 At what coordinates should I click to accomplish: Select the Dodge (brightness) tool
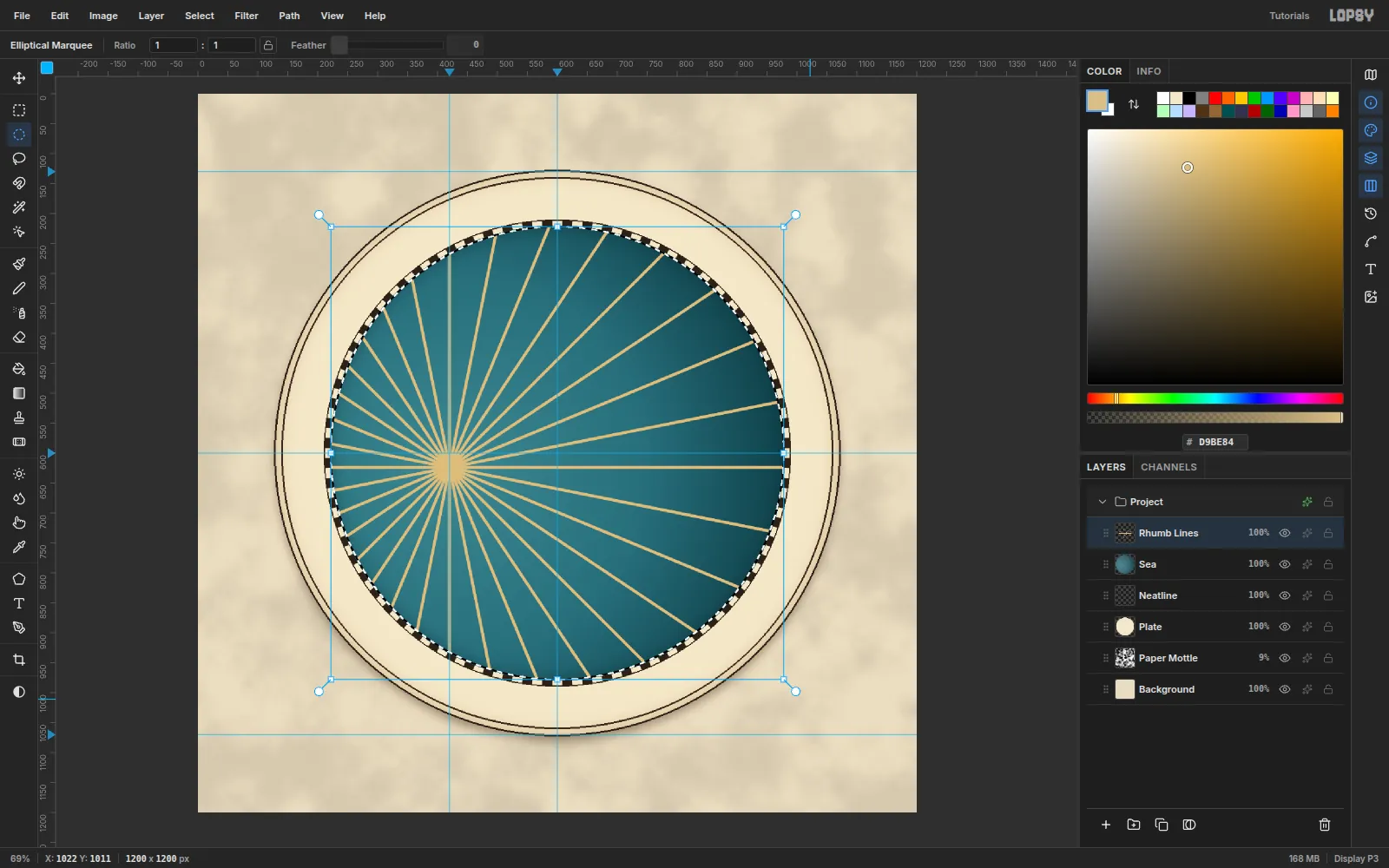19,474
